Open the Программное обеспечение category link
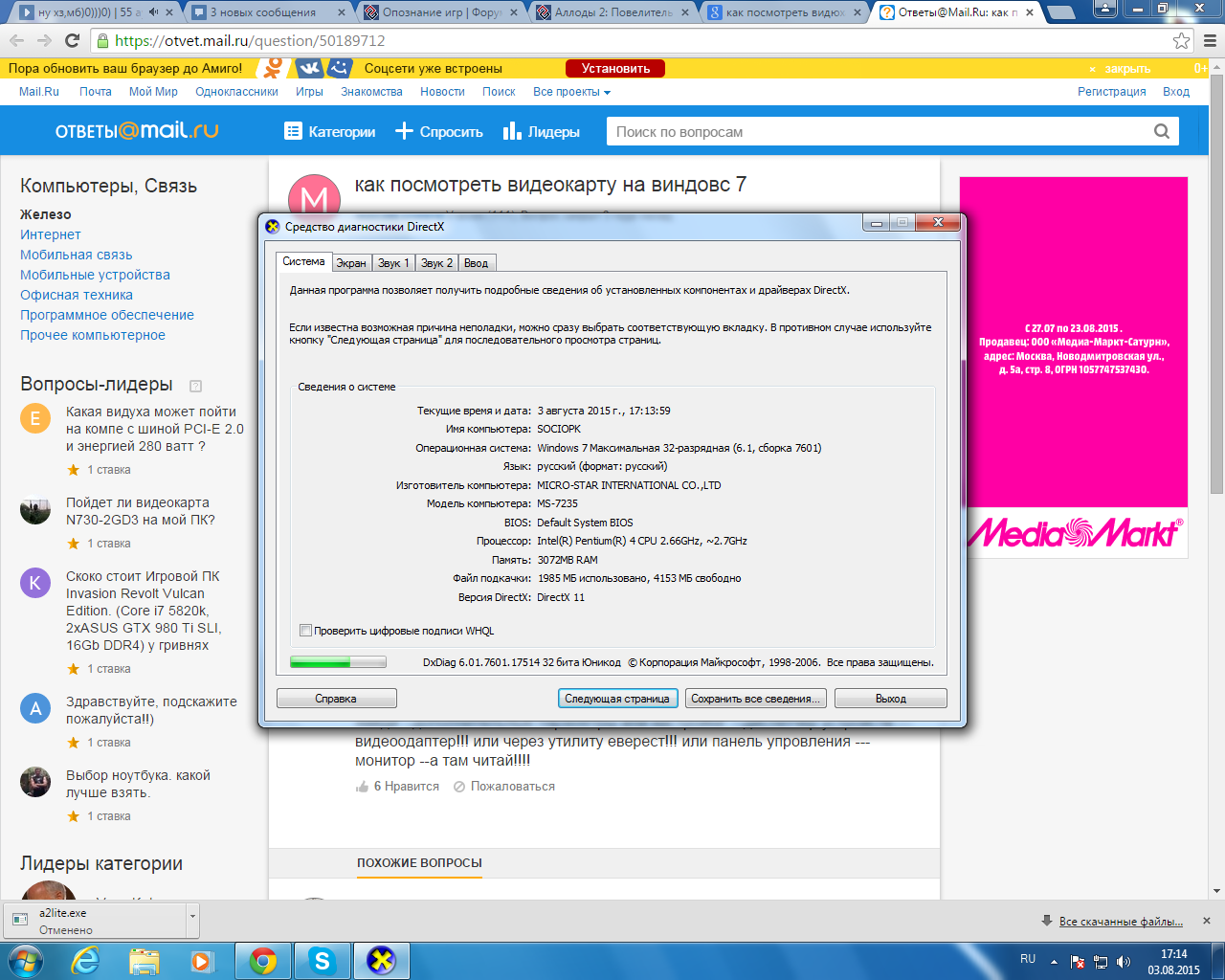Viewport: 1225px width, 980px height. click(107, 315)
